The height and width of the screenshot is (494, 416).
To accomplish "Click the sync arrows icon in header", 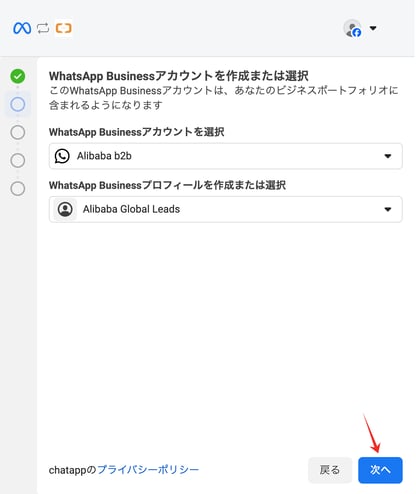I will pyautogui.click(x=43, y=28).
